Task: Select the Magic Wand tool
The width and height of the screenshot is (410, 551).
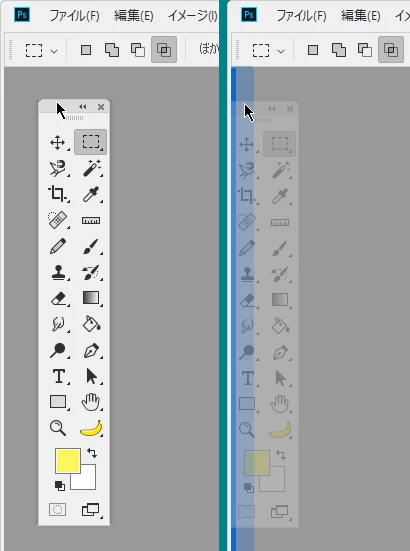Action: pyautogui.click(x=91, y=168)
